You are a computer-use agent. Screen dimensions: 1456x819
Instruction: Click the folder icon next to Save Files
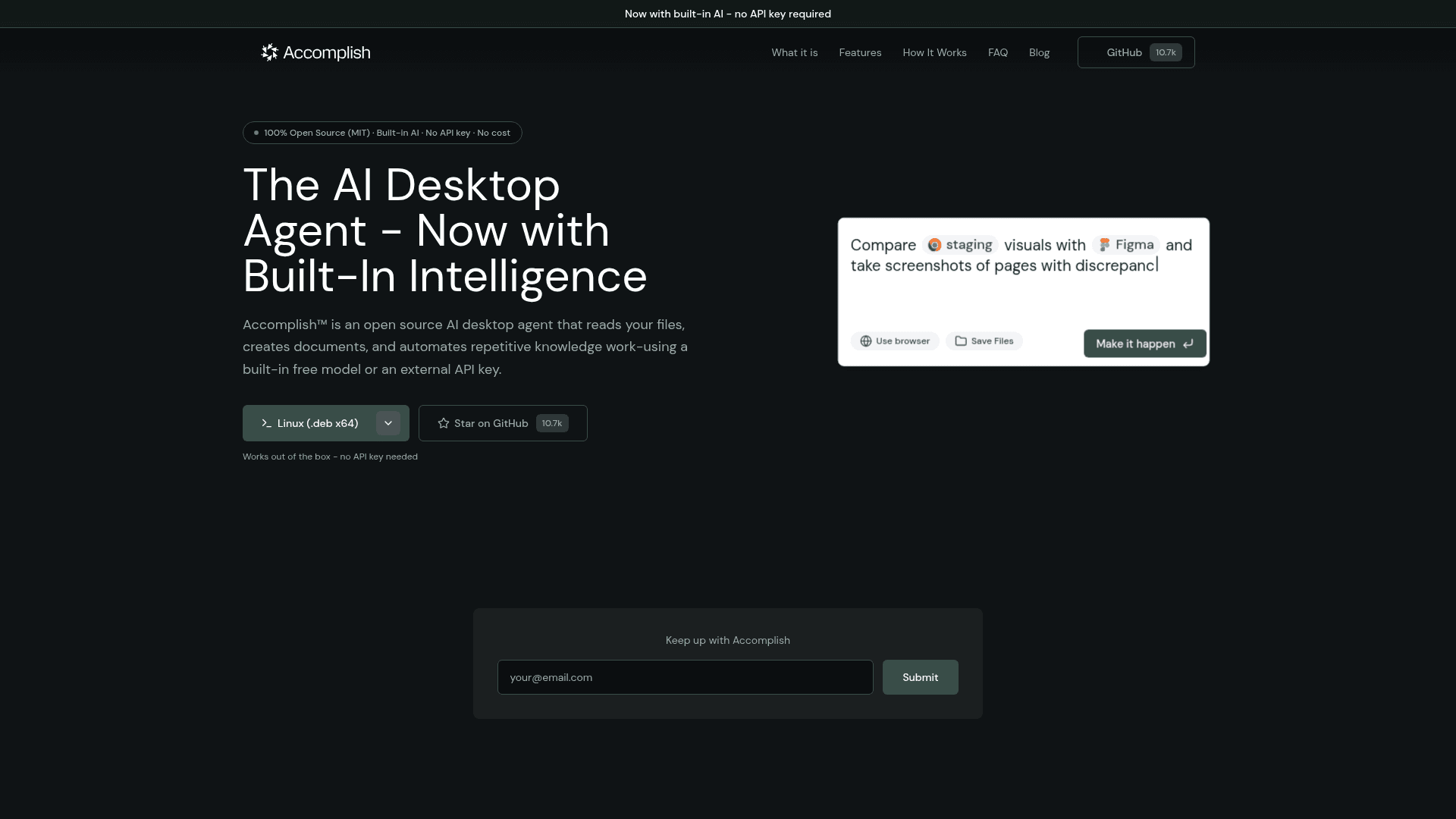[961, 340]
